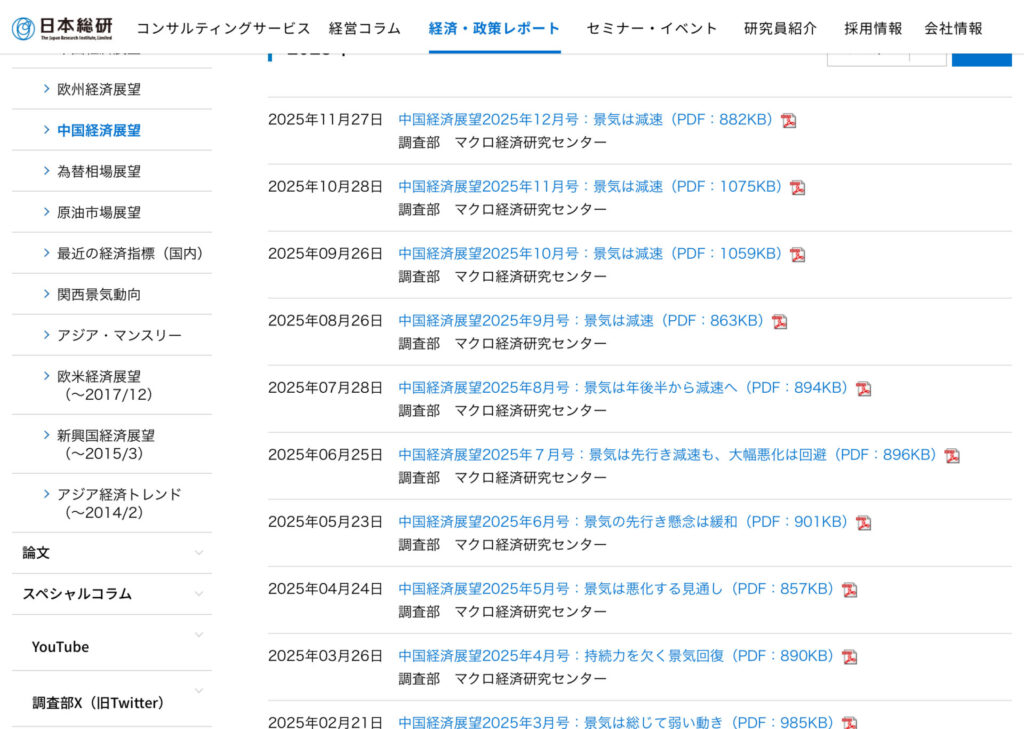Screen dimensions: 1024x729
Task: Open the 経営コラム menu
Action: [365, 28]
